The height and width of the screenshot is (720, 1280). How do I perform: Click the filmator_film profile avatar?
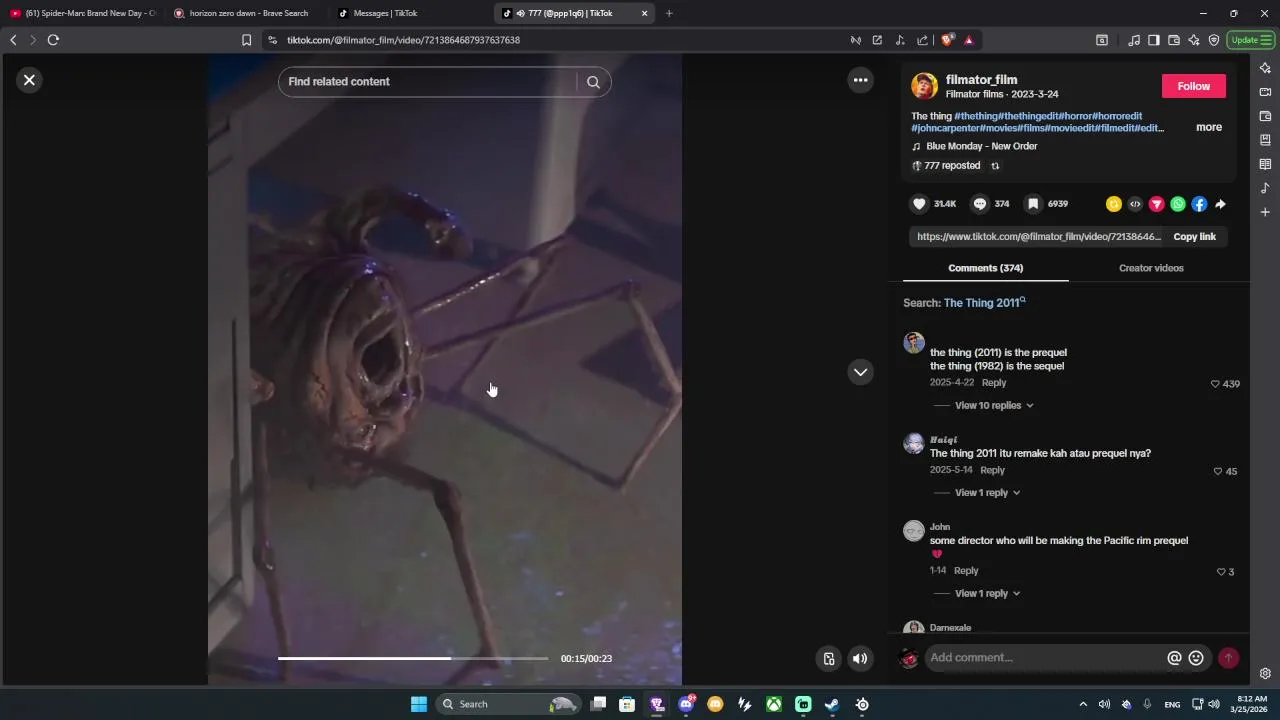point(924,86)
